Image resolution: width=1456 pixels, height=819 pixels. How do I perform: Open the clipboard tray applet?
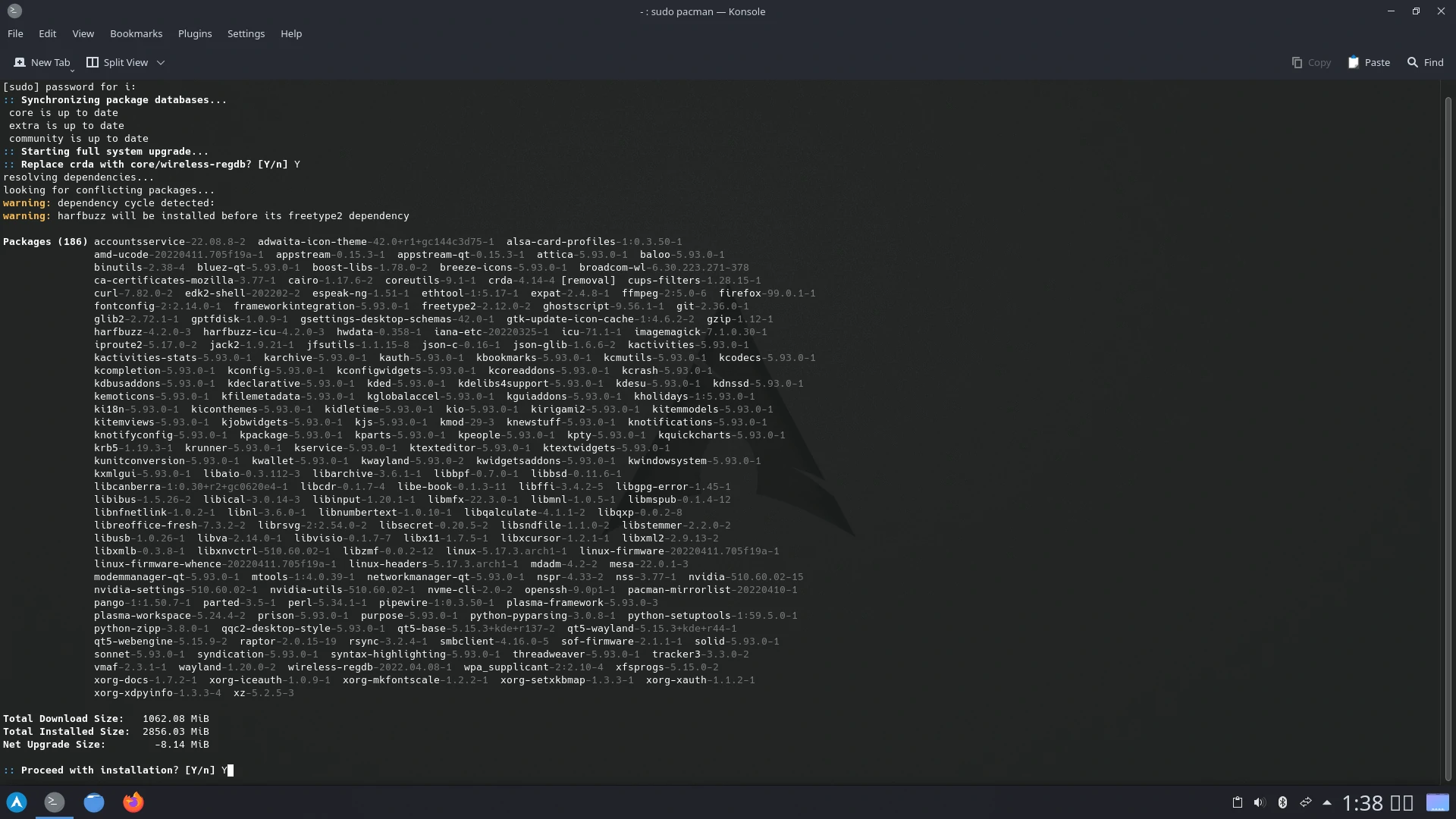(x=1237, y=802)
